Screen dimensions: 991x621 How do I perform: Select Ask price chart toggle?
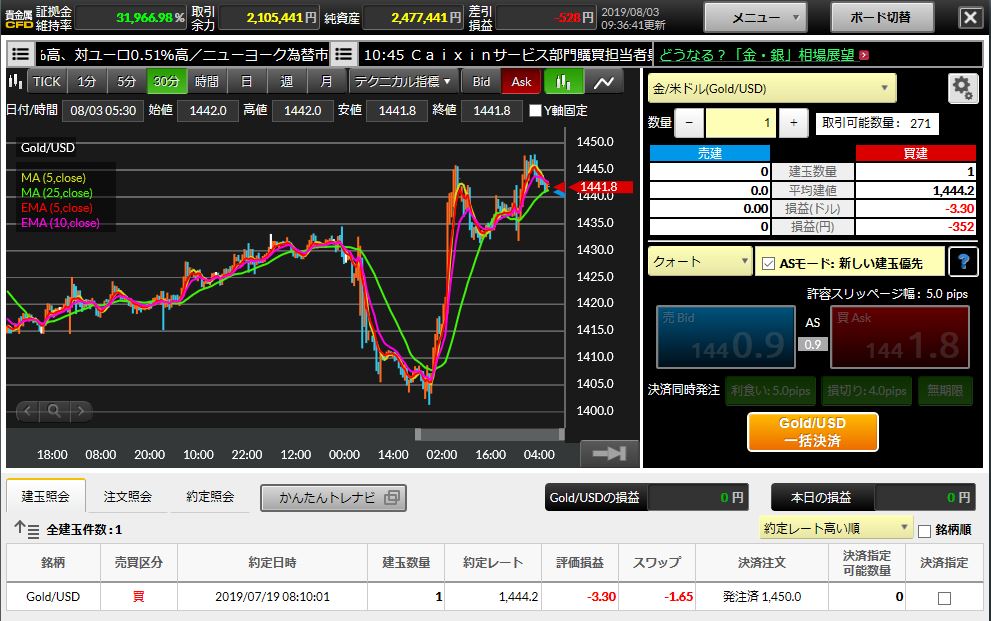pyautogui.click(x=521, y=81)
